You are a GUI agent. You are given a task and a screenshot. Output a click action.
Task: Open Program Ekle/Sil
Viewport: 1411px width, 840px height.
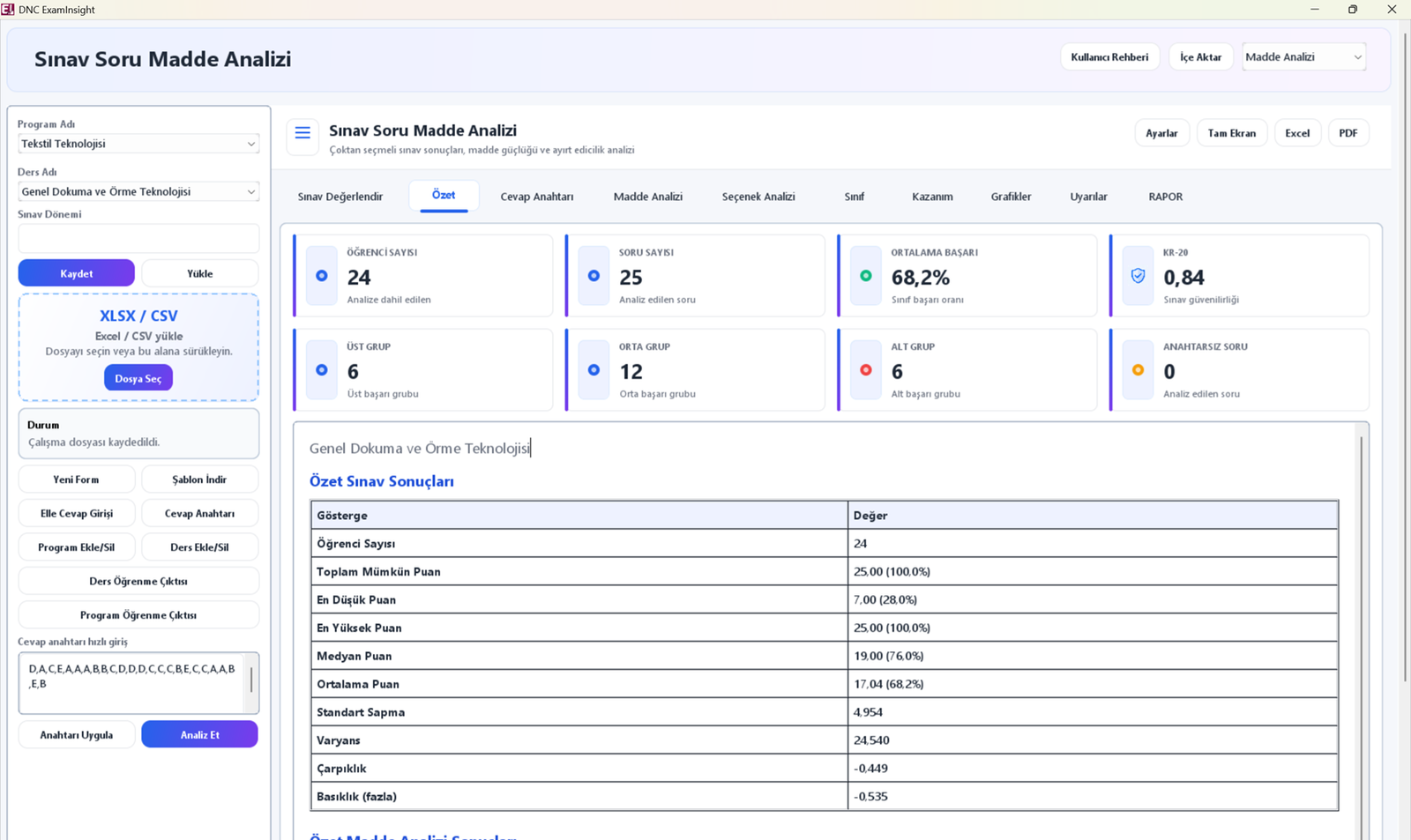tap(77, 547)
